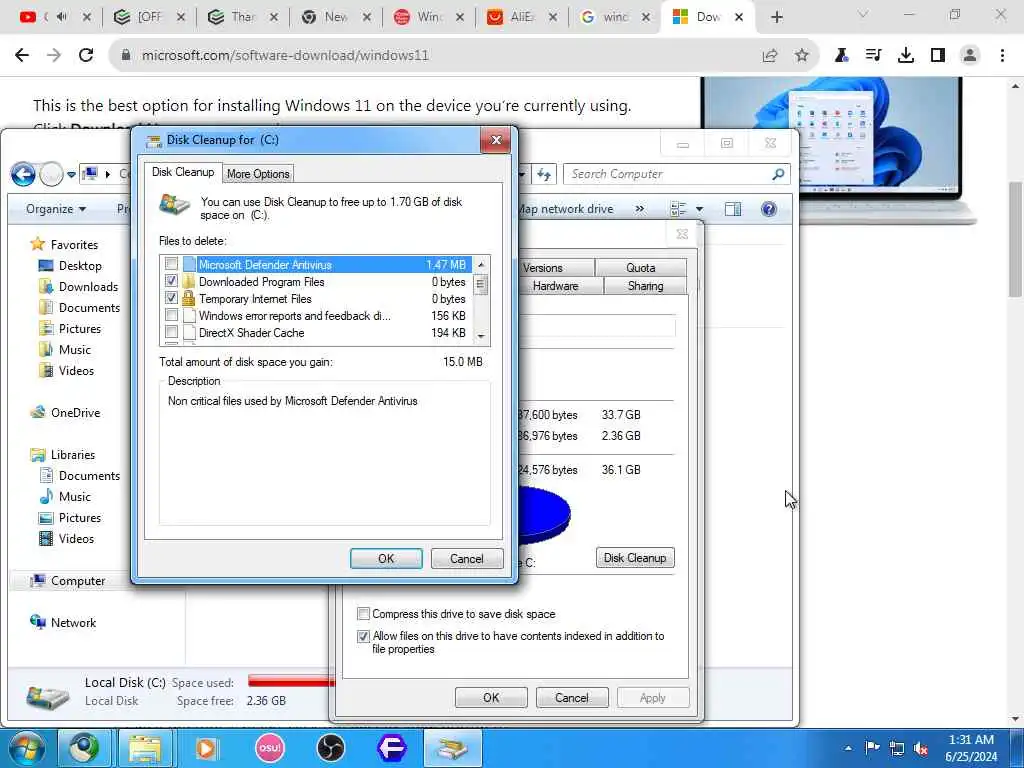1024x768 pixels.
Task: Click OK in the Properties dialog
Action: (x=491, y=697)
